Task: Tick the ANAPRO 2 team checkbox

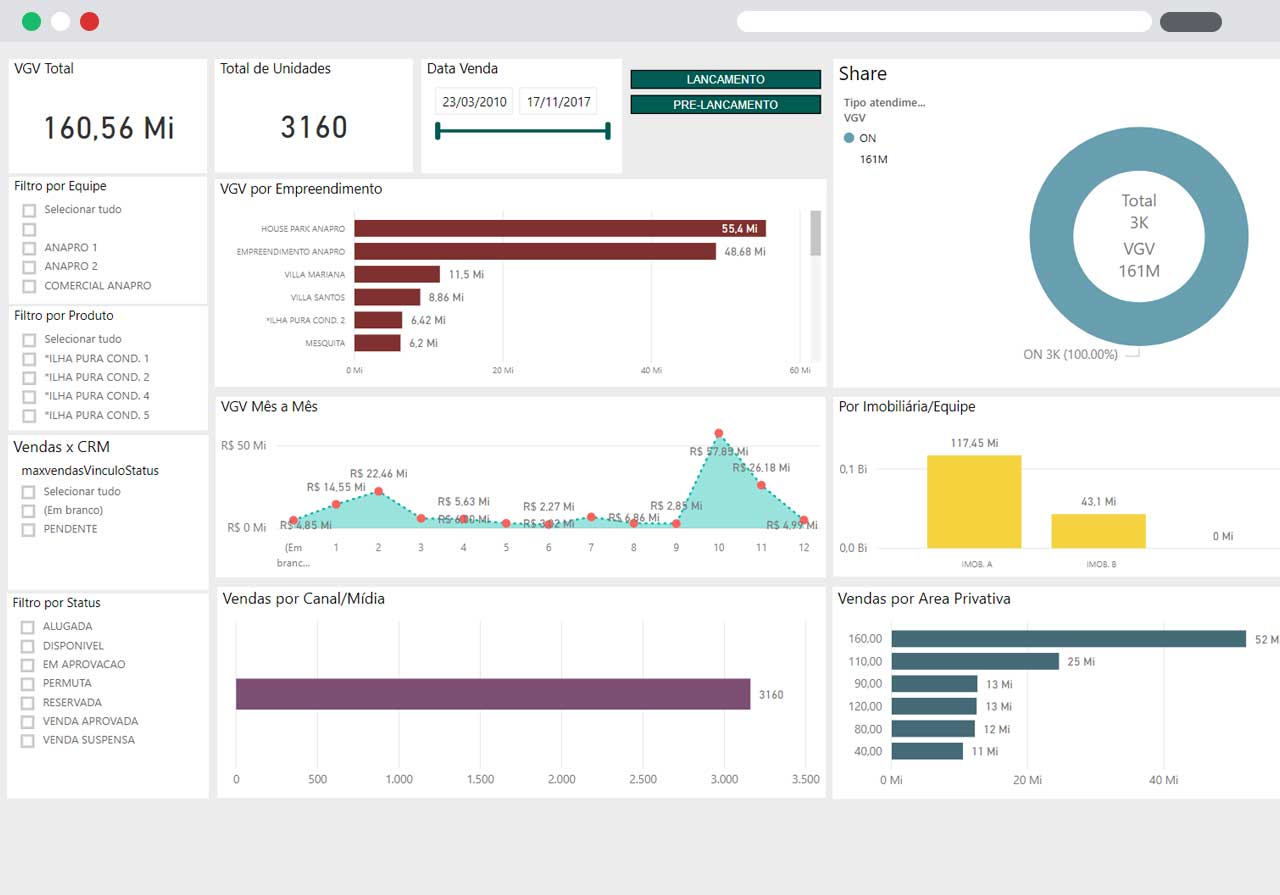Action: (29, 267)
